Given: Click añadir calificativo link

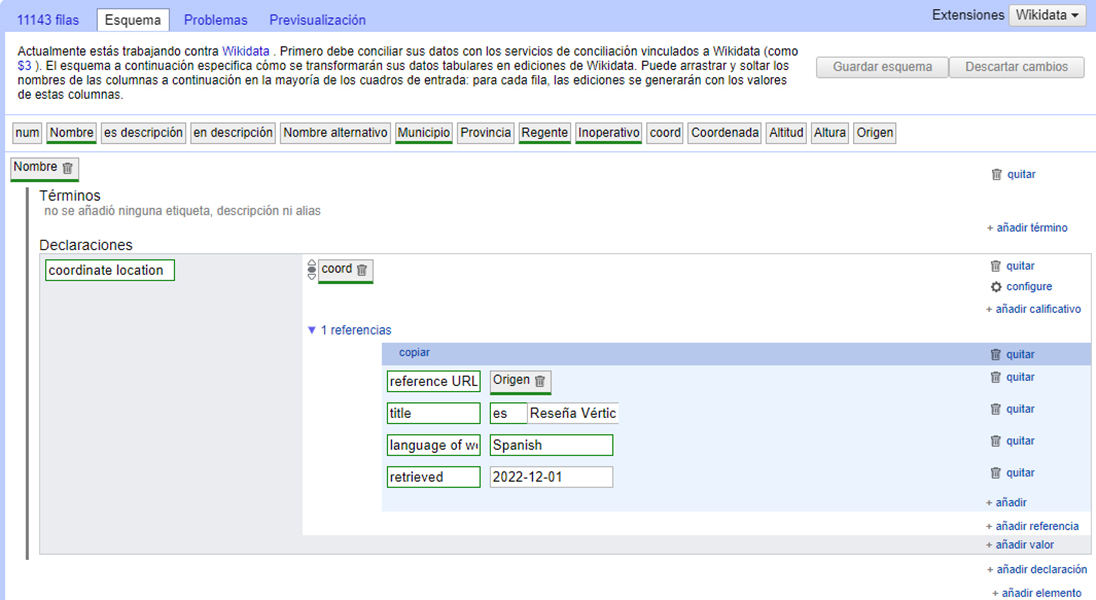Looking at the screenshot, I should pos(1033,309).
